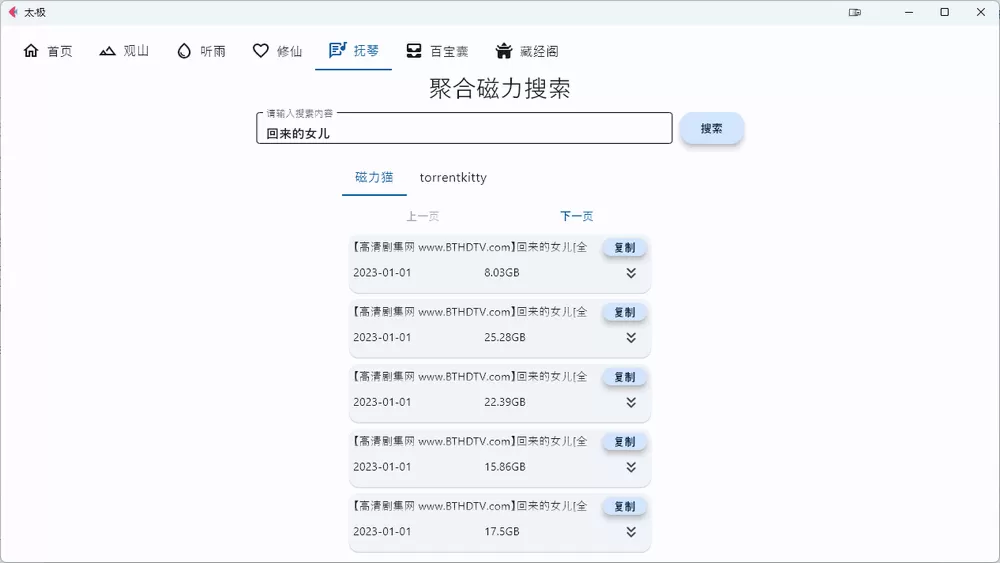Open the 百宝囊 tab label

[x=449, y=51]
